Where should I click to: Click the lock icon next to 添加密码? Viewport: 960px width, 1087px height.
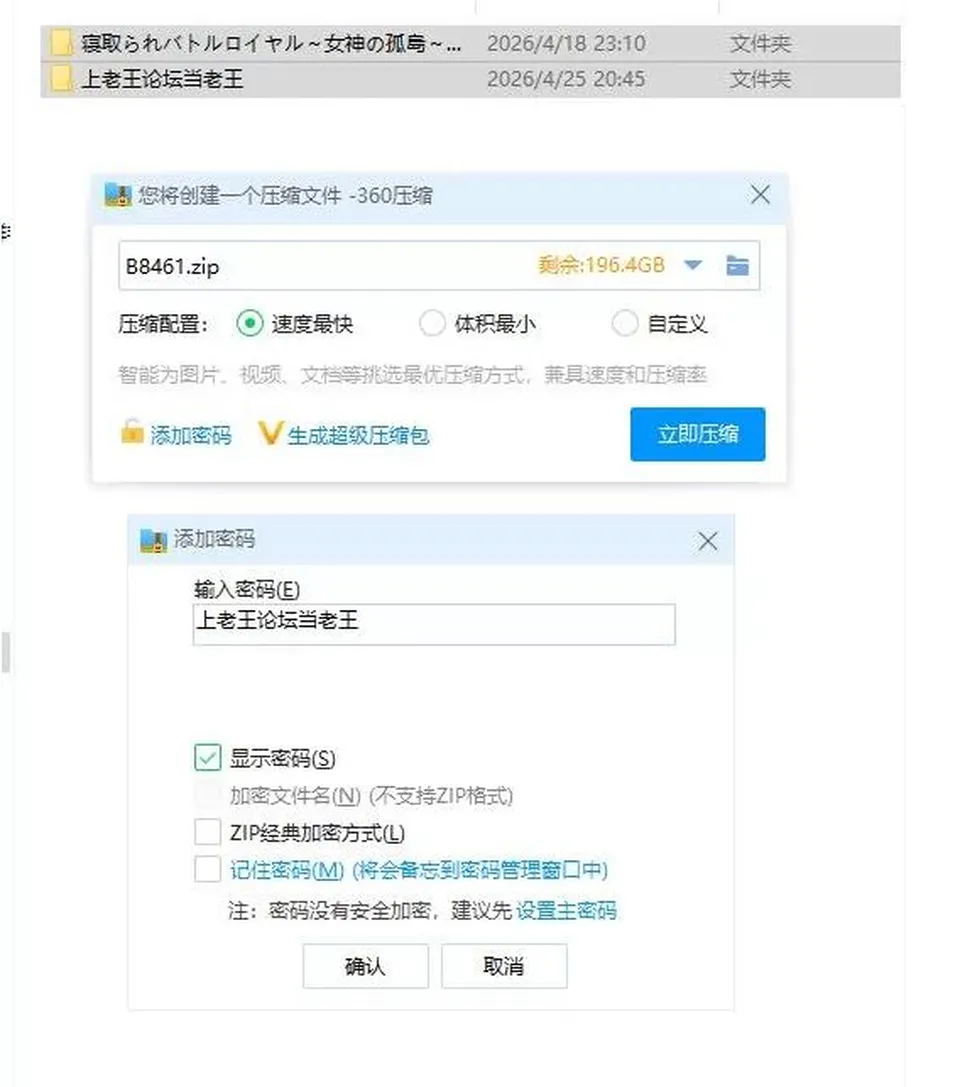click(132, 432)
